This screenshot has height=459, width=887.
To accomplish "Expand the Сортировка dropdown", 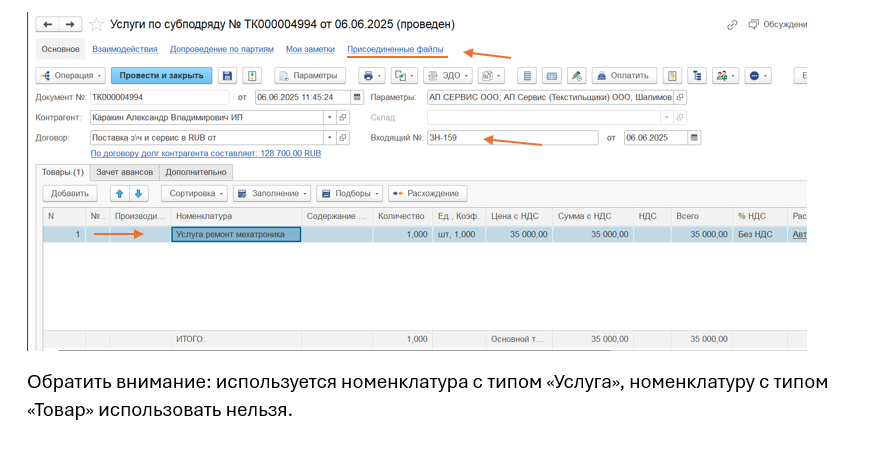I will point(194,193).
